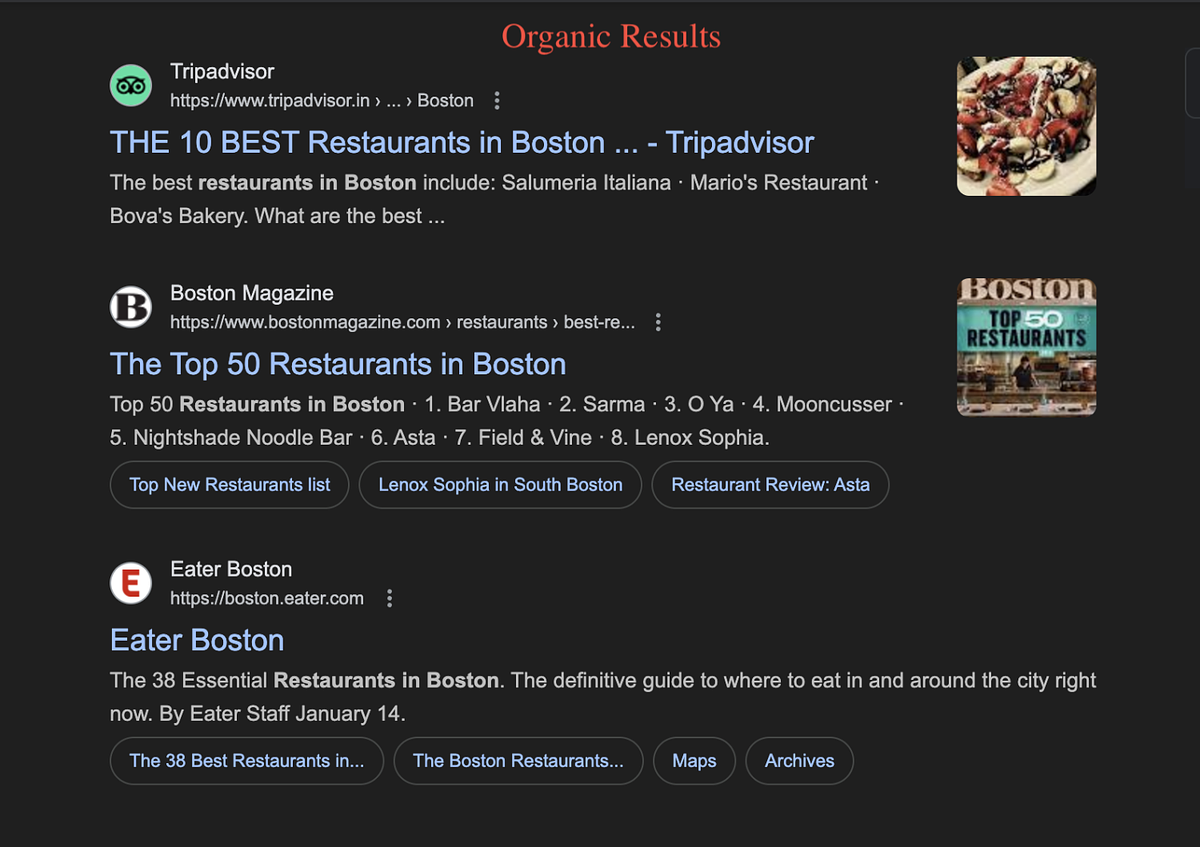Click the Boston Magazine circular logo
Screen dimensions: 1200x847
tap(131, 307)
